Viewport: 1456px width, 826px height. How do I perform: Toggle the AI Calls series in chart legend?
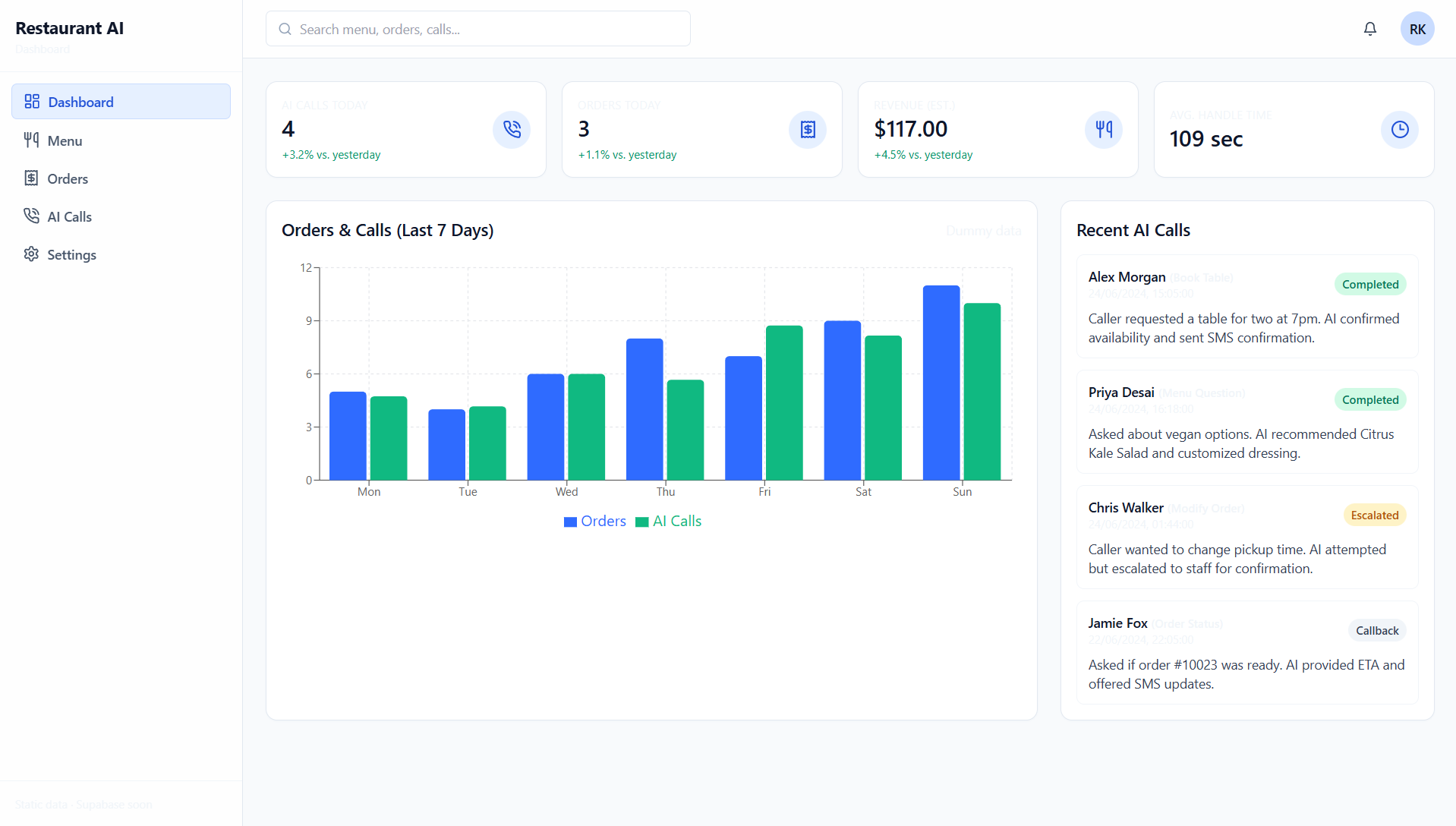tap(667, 521)
